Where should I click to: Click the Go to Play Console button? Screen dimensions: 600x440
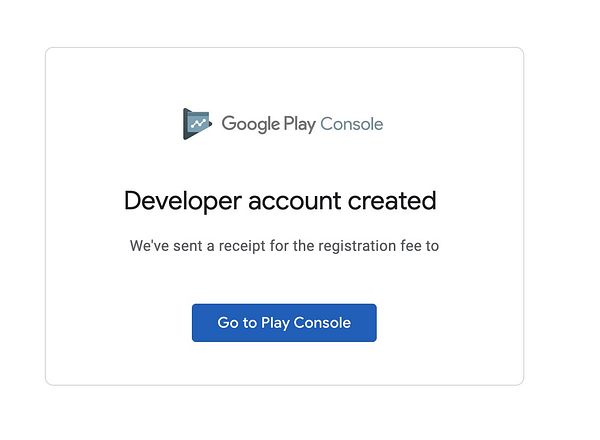point(284,323)
